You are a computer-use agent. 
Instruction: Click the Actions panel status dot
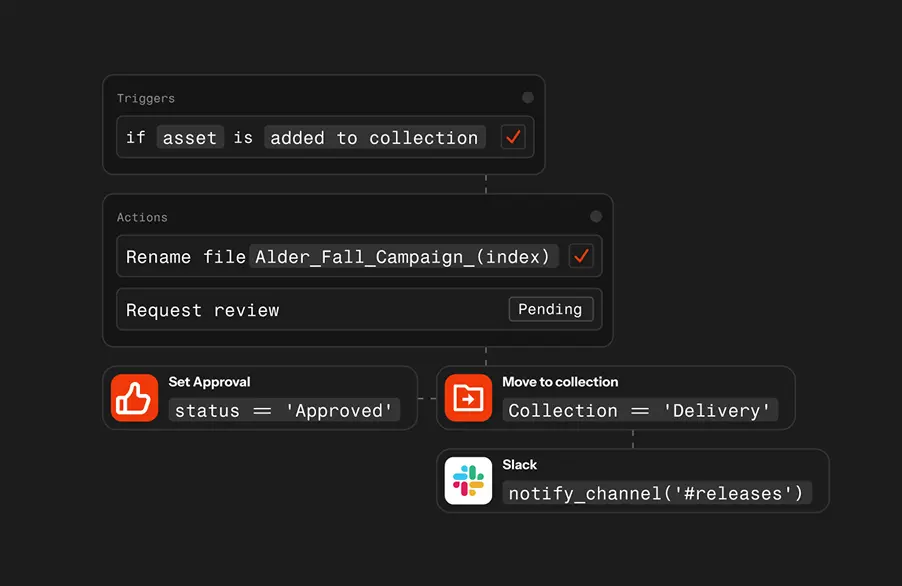click(596, 217)
